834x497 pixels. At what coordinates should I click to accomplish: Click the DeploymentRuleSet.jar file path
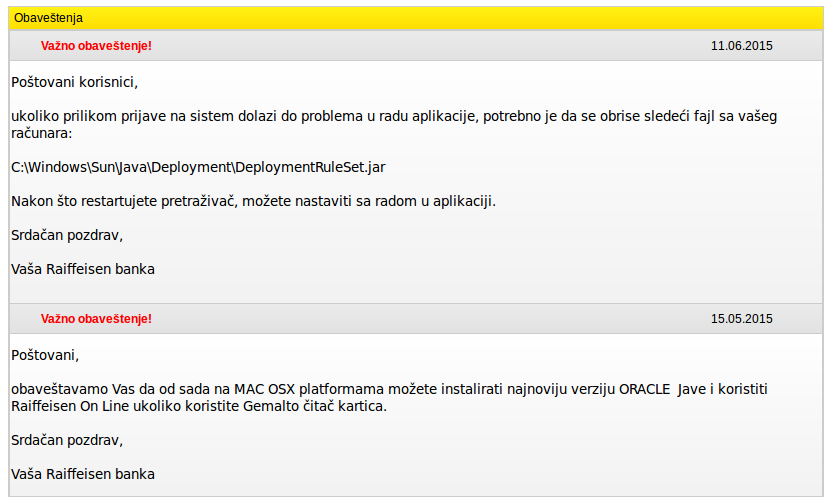point(198,167)
